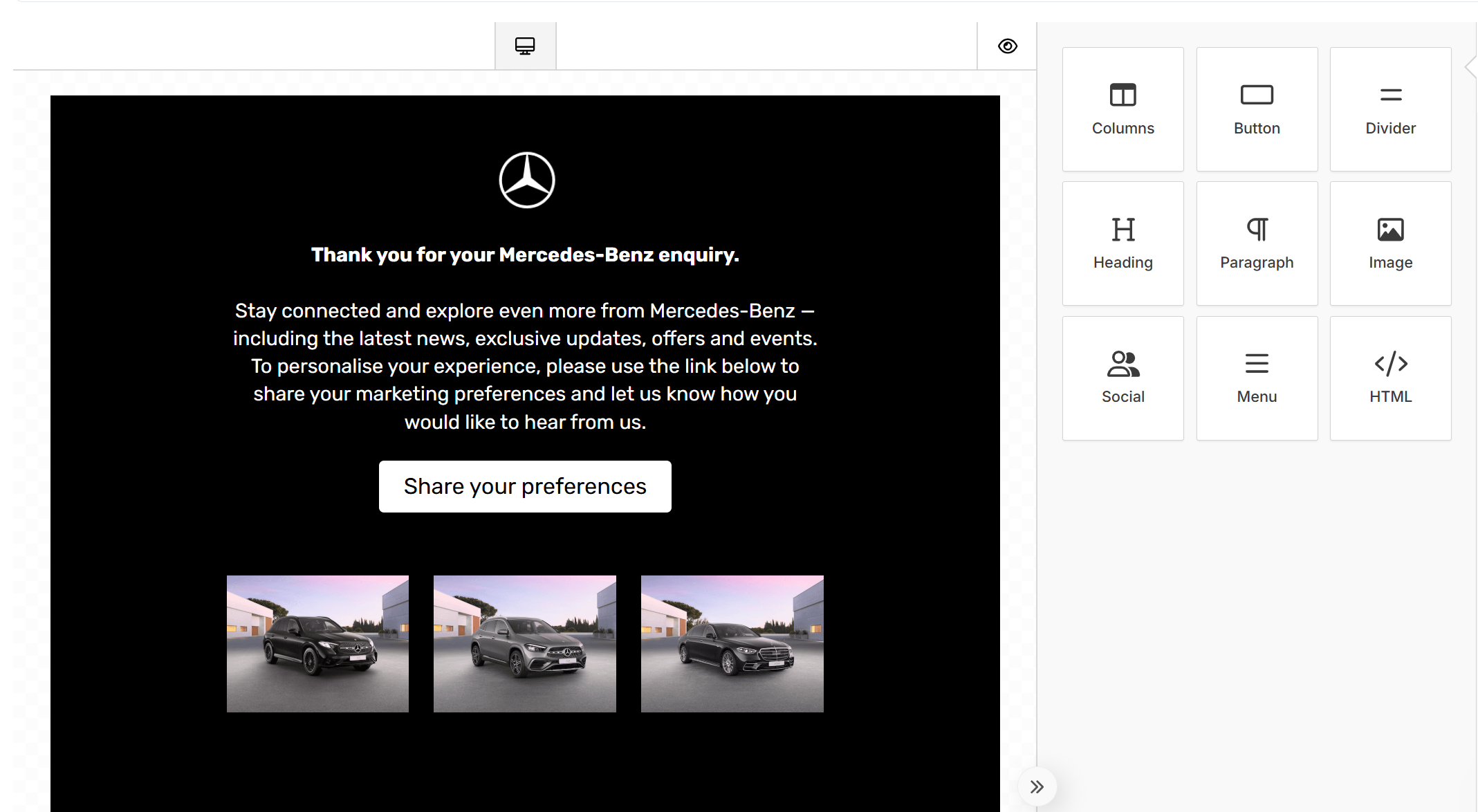
Task: Click the third black sedan image
Action: (x=732, y=643)
